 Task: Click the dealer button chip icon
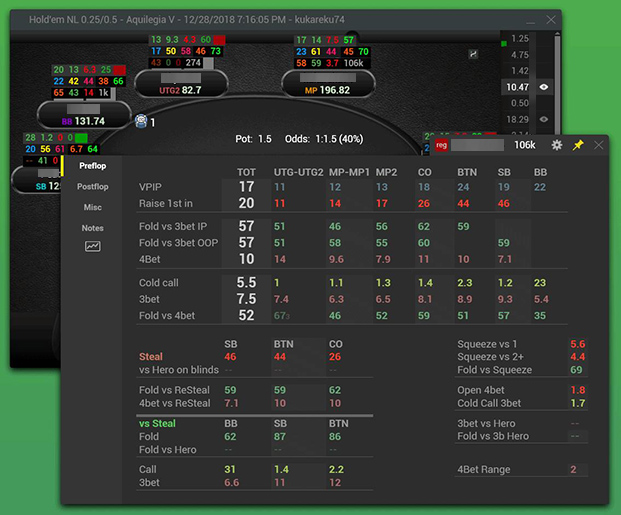(141, 122)
